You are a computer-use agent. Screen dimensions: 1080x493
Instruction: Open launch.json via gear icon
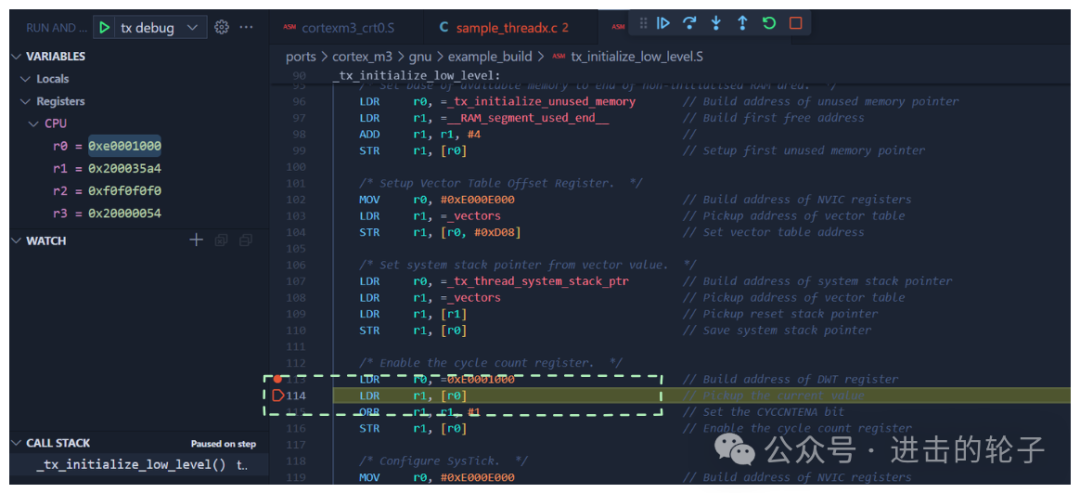[x=221, y=28]
